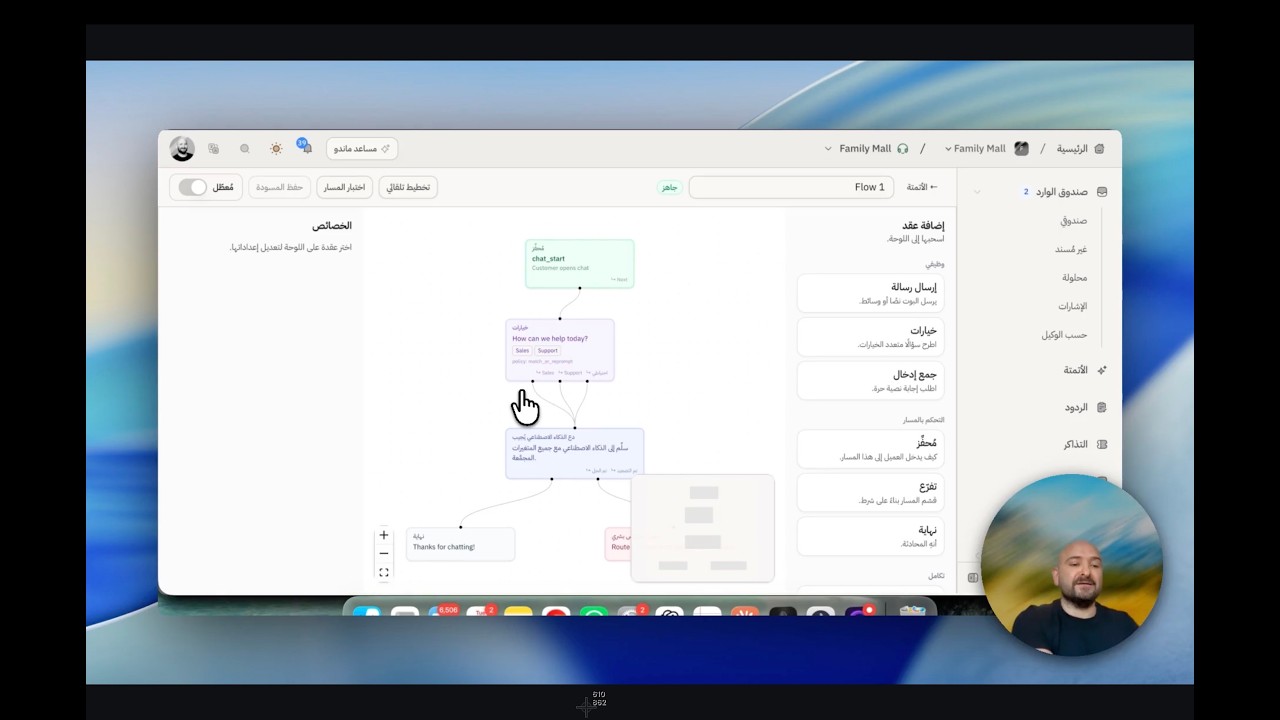Select the AI handoff node on the canvas
The width and height of the screenshot is (1280, 720).
(575, 454)
